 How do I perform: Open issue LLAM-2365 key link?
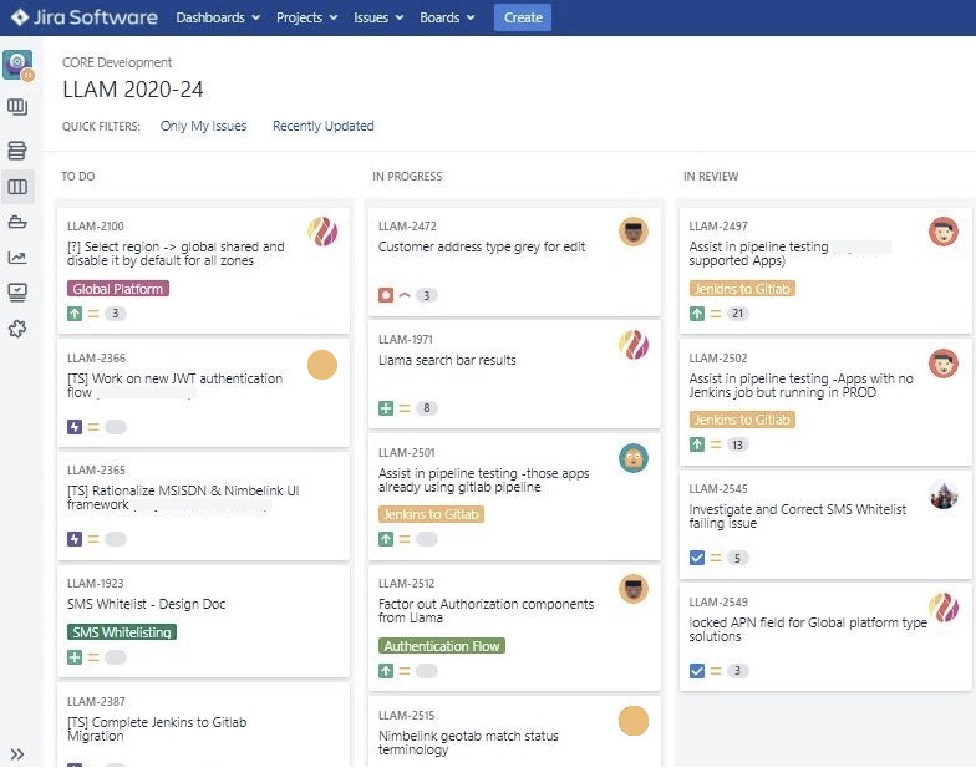pyautogui.click(x=96, y=470)
